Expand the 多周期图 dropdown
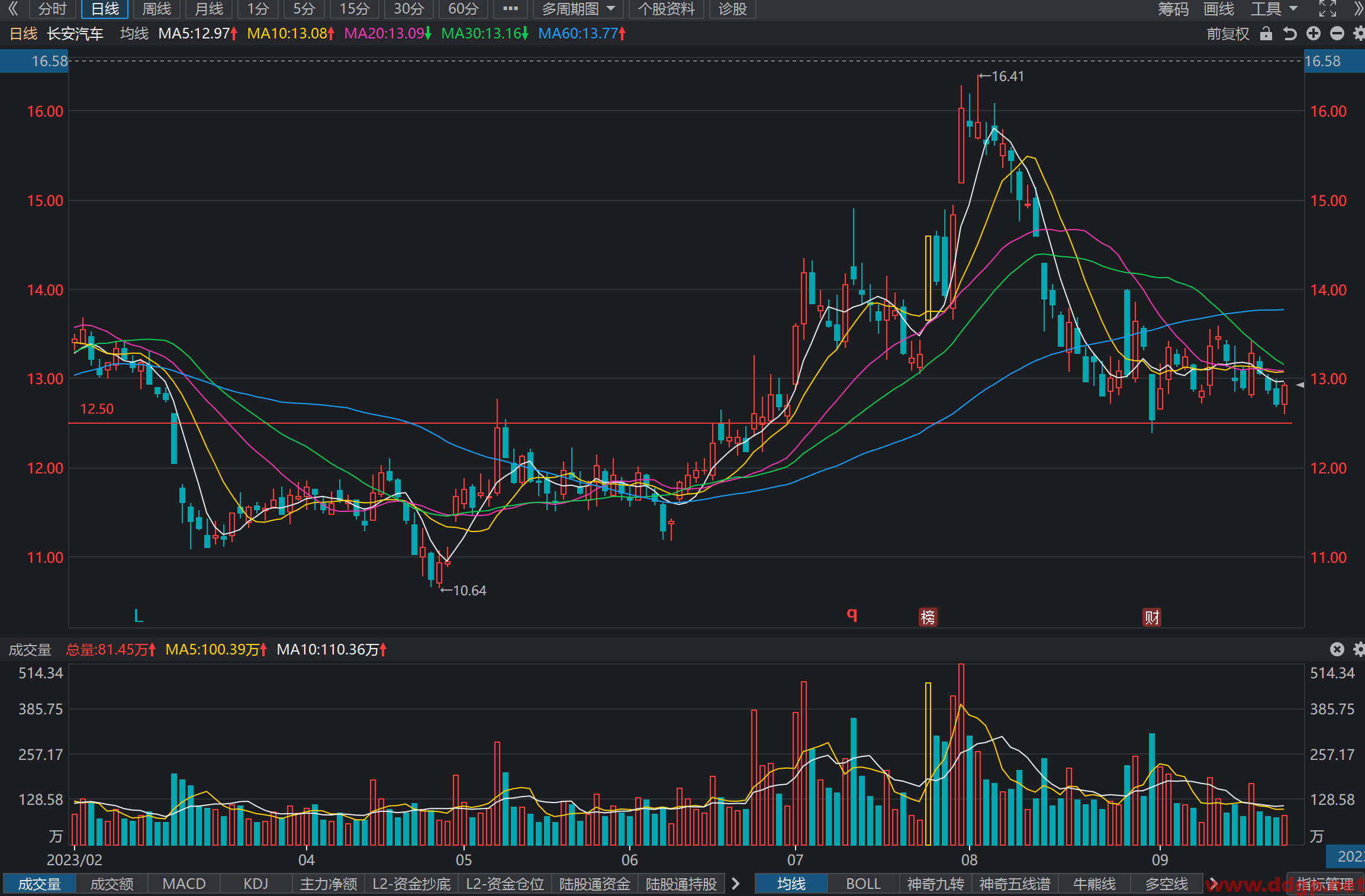The height and width of the screenshot is (896, 1365). click(x=579, y=9)
